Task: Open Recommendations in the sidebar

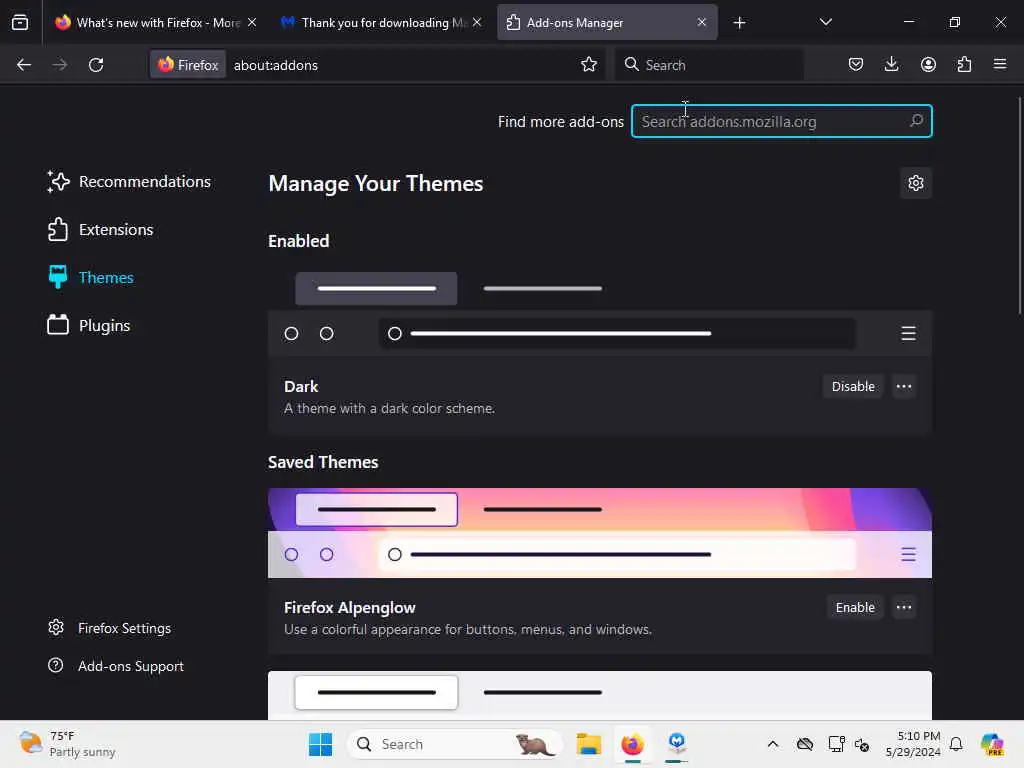Action: 129,182
